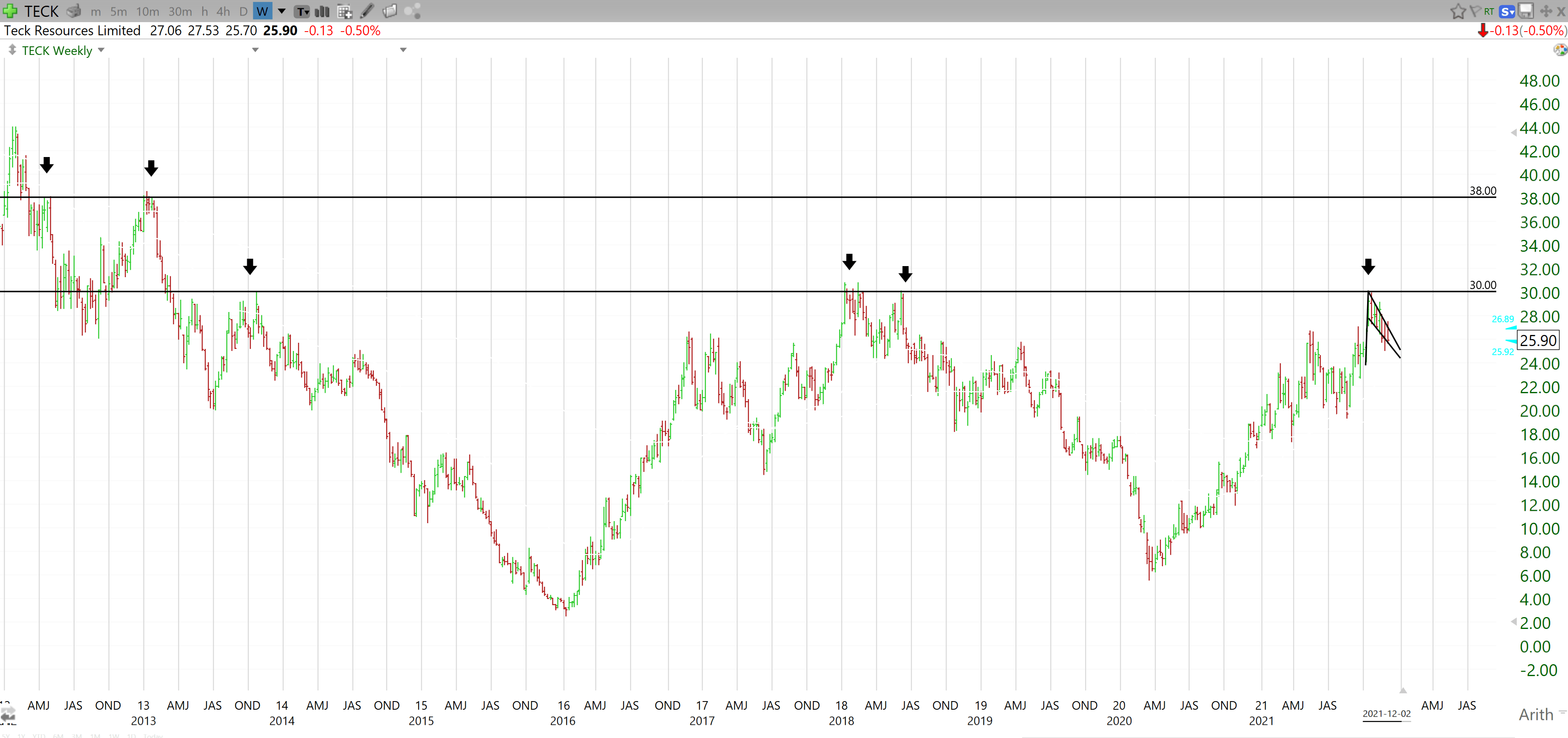Viewport: 1568px width, 738px height.
Task: Click the TECK Weekly series label
Action: point(57,50)
